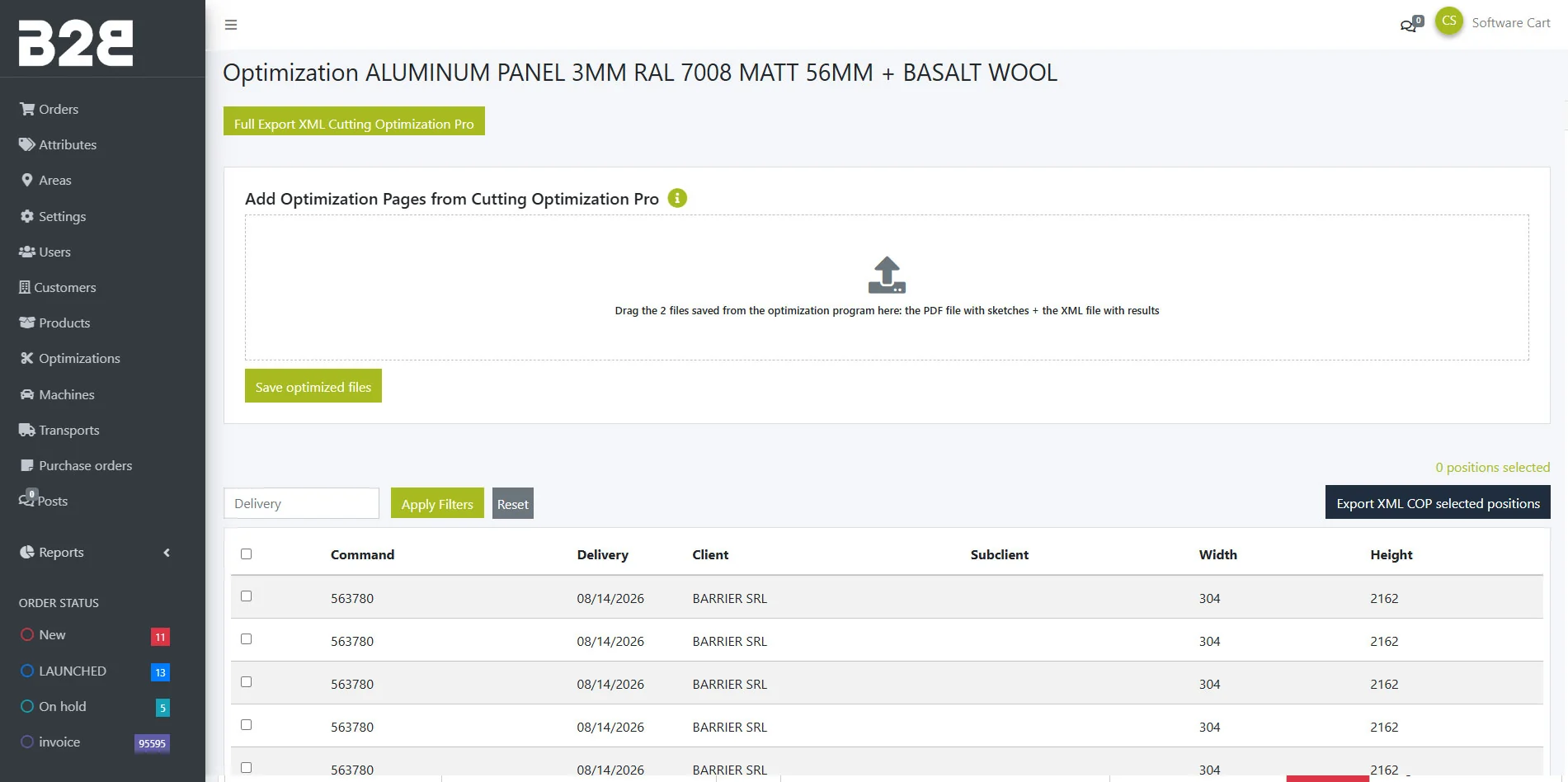Open the Orders sidebar menu item
Viewport: 1568px width, 782px height.
(x=49, y=109)
